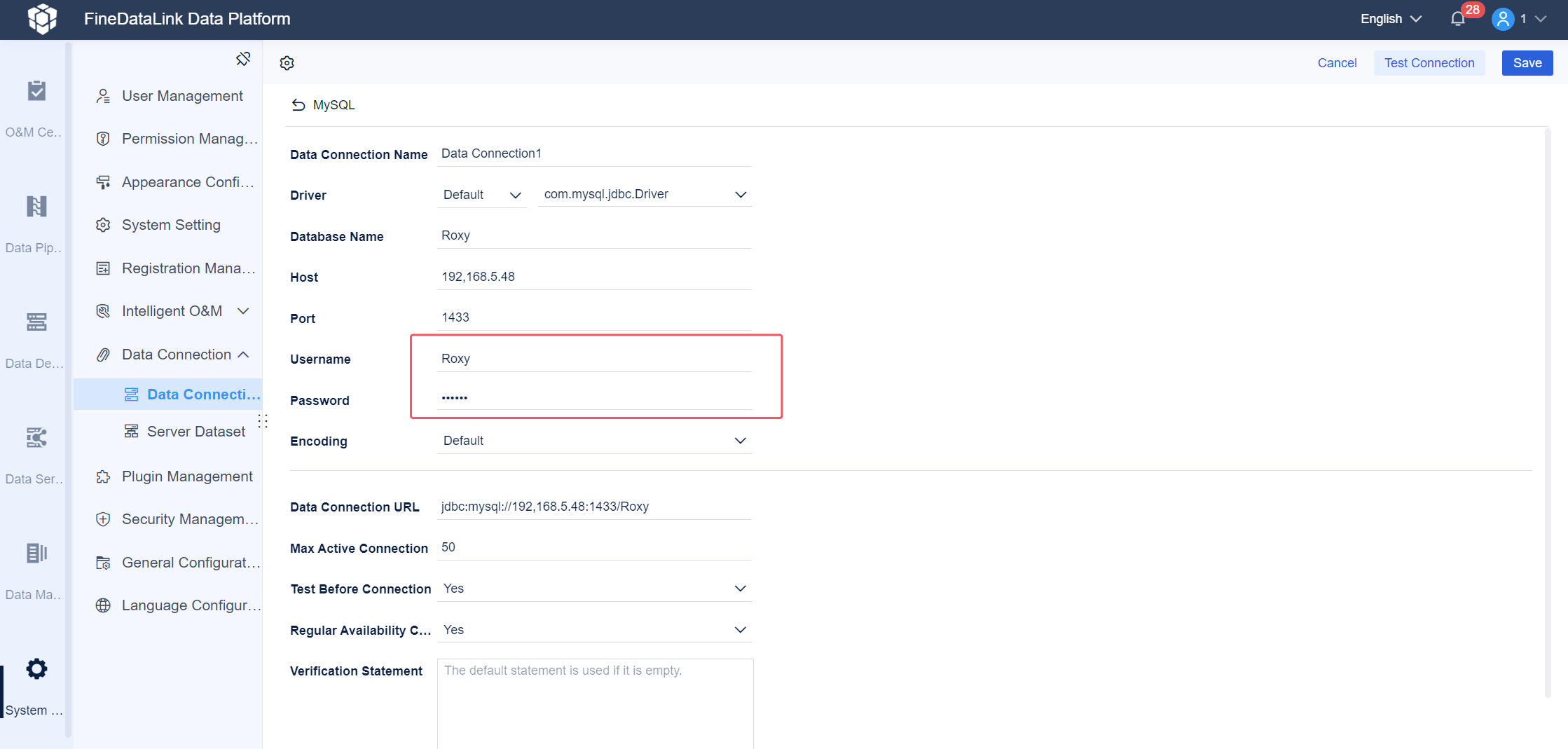Image resolution: width=1568 pixels, height=749 pixels.
Task: Click the Test Connection button
Action: [1429, 63]
